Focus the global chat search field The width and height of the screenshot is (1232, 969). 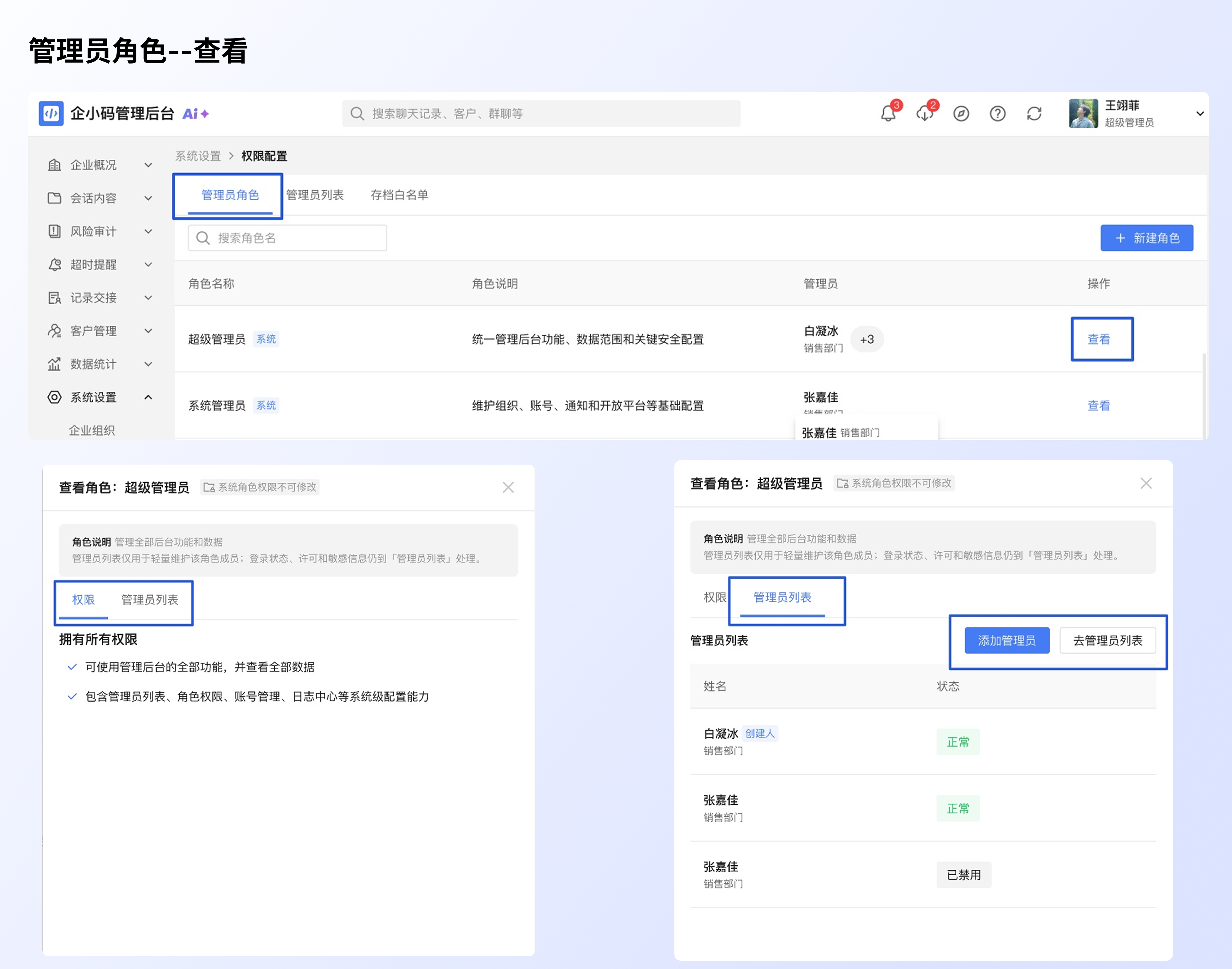click(x=541, y=114)
